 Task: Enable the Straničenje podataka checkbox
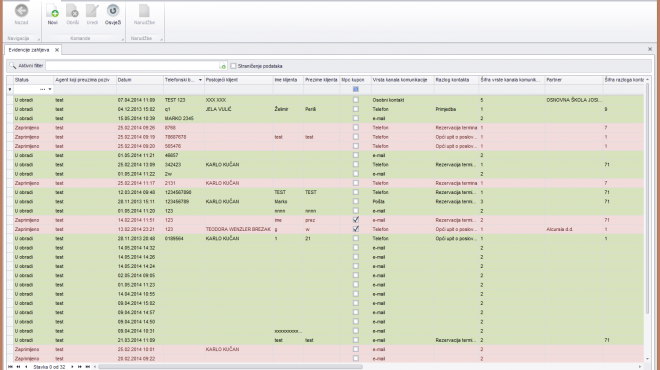pos(233,66)
